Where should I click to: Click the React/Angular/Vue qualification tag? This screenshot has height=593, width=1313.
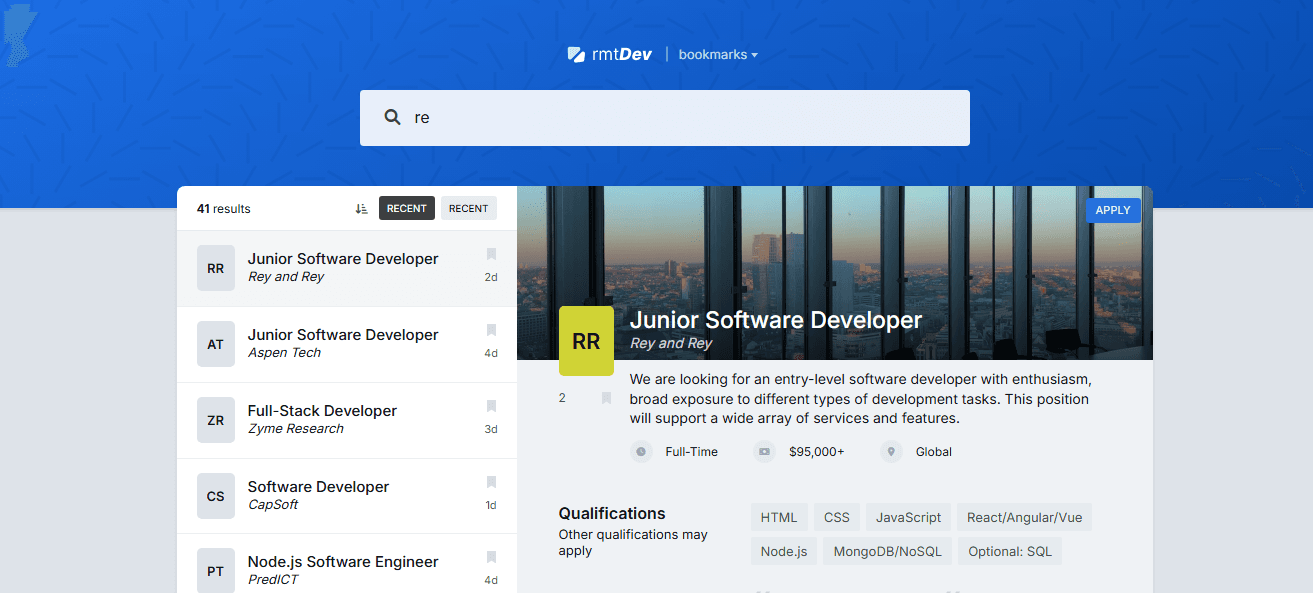pyautogui.click(x=1025, y=517)
